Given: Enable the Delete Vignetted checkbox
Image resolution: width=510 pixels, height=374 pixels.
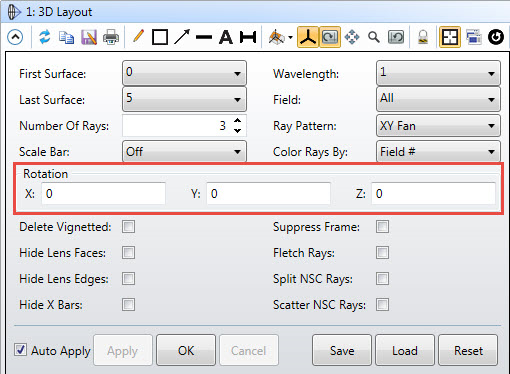Looking at the screenshot, I should 128,227.
